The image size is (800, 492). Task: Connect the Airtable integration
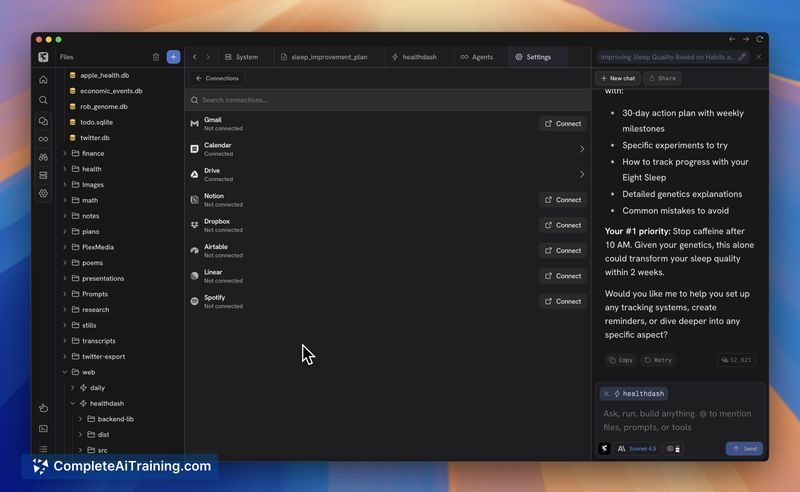click(563, 251)
